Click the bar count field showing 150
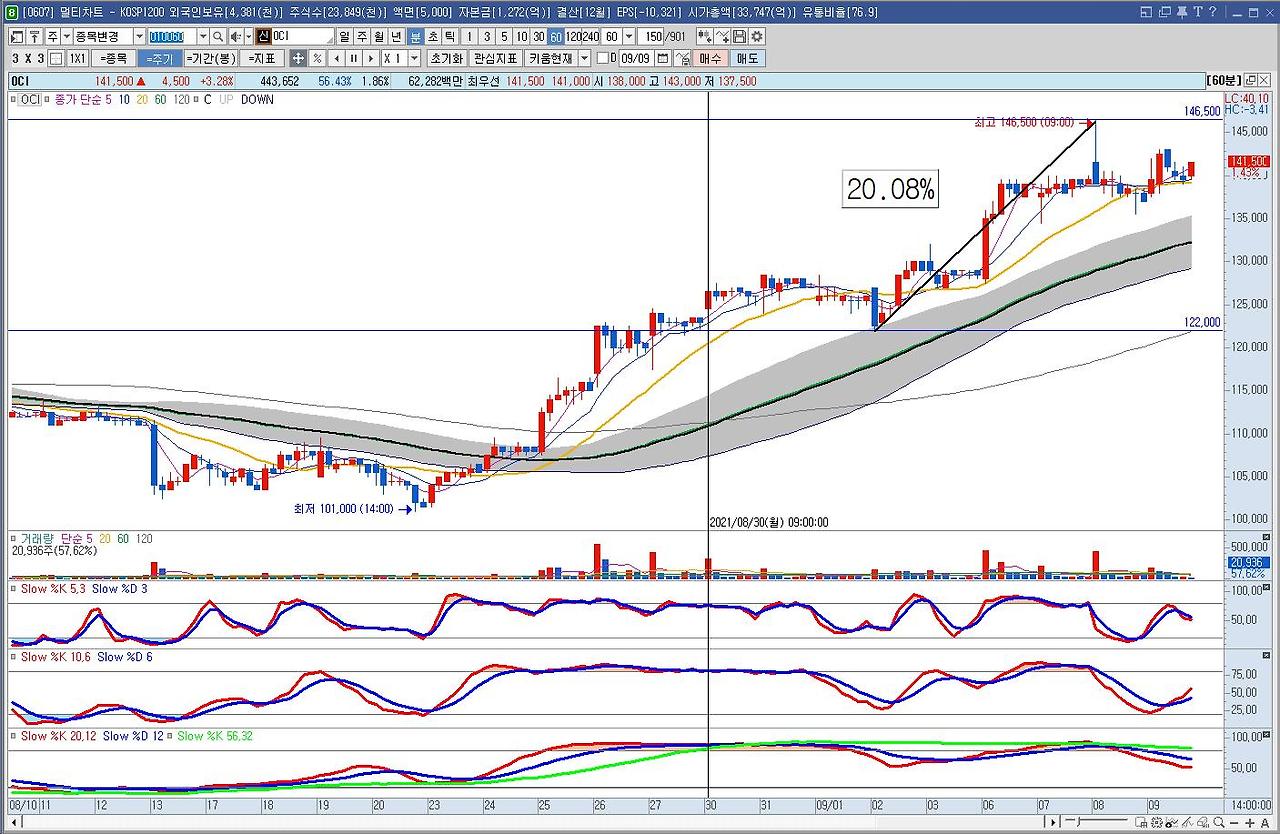This screenshot has width=1280, height=834. [654, 36]
